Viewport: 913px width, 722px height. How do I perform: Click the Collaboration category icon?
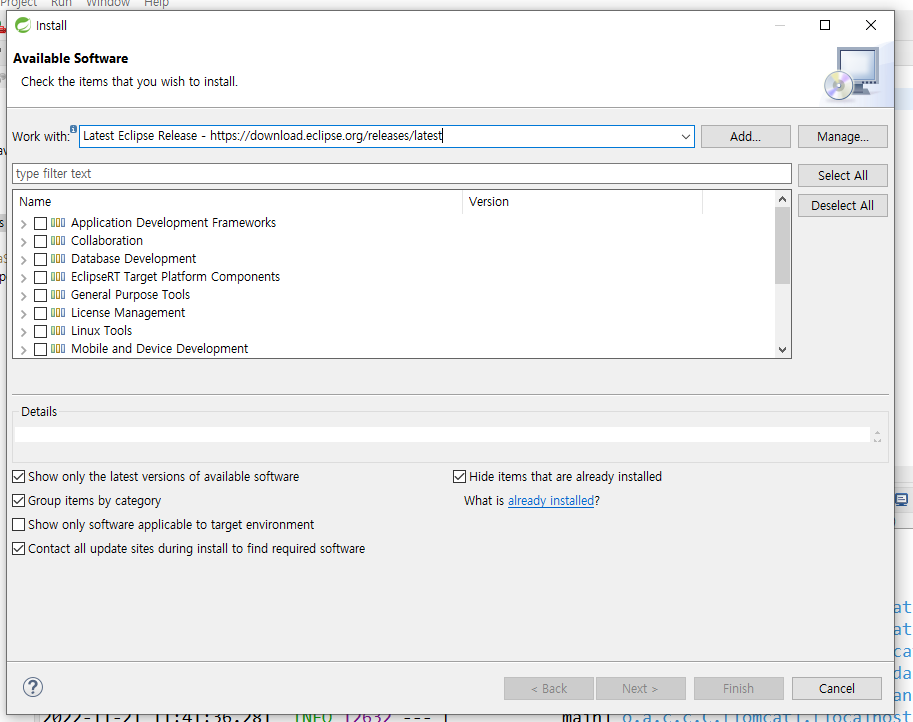coord(58,240)
